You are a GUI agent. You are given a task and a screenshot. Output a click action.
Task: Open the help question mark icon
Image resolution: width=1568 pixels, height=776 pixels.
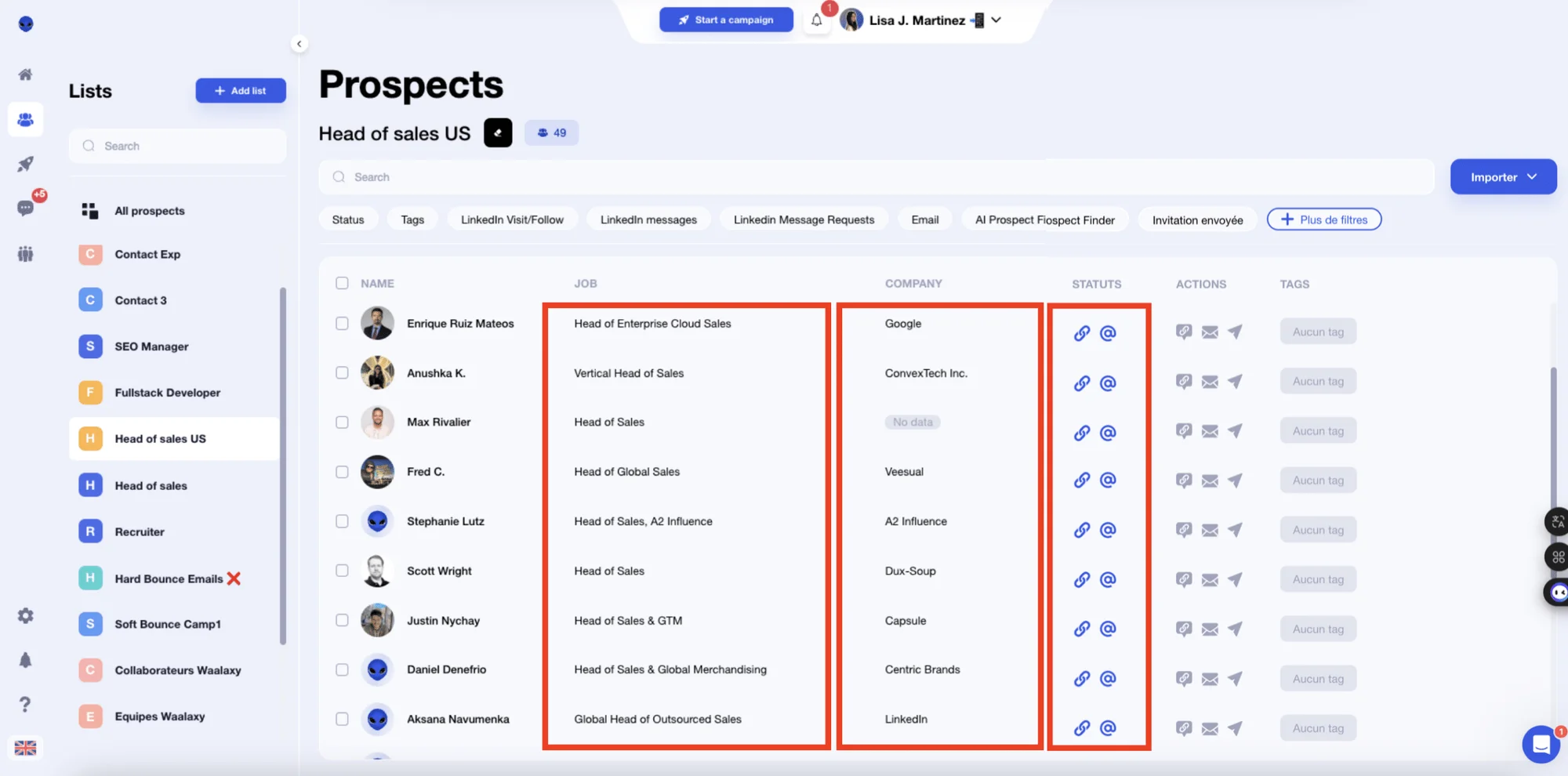(25, 704)
